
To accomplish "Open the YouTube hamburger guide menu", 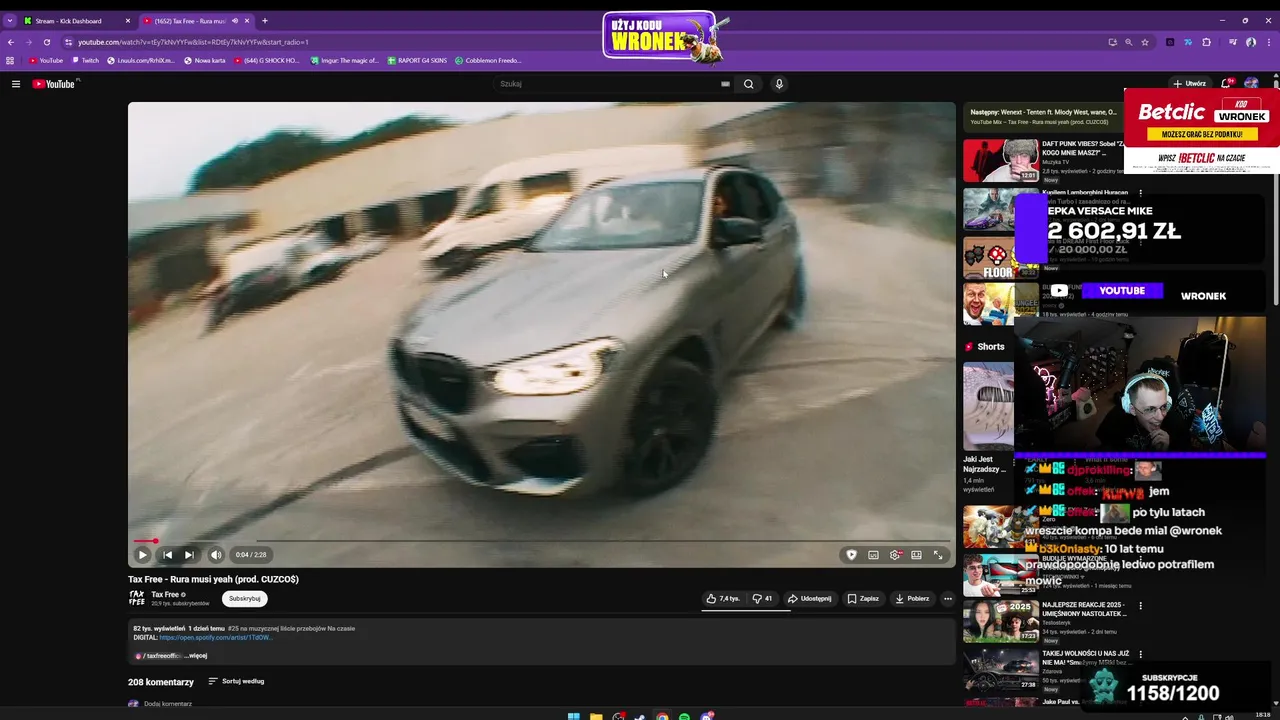I will [x=16, y=84].
